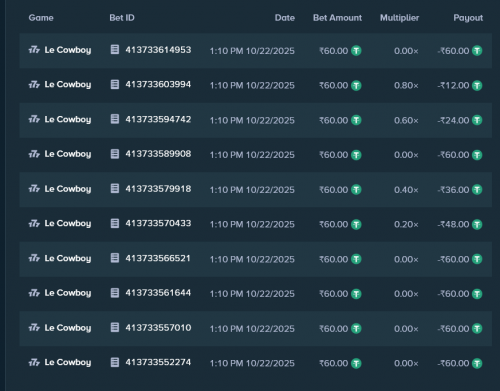Open Le Cowboy game link for bet 413733589908
This screenshot has height=391, width=500.
pos(68,154)
